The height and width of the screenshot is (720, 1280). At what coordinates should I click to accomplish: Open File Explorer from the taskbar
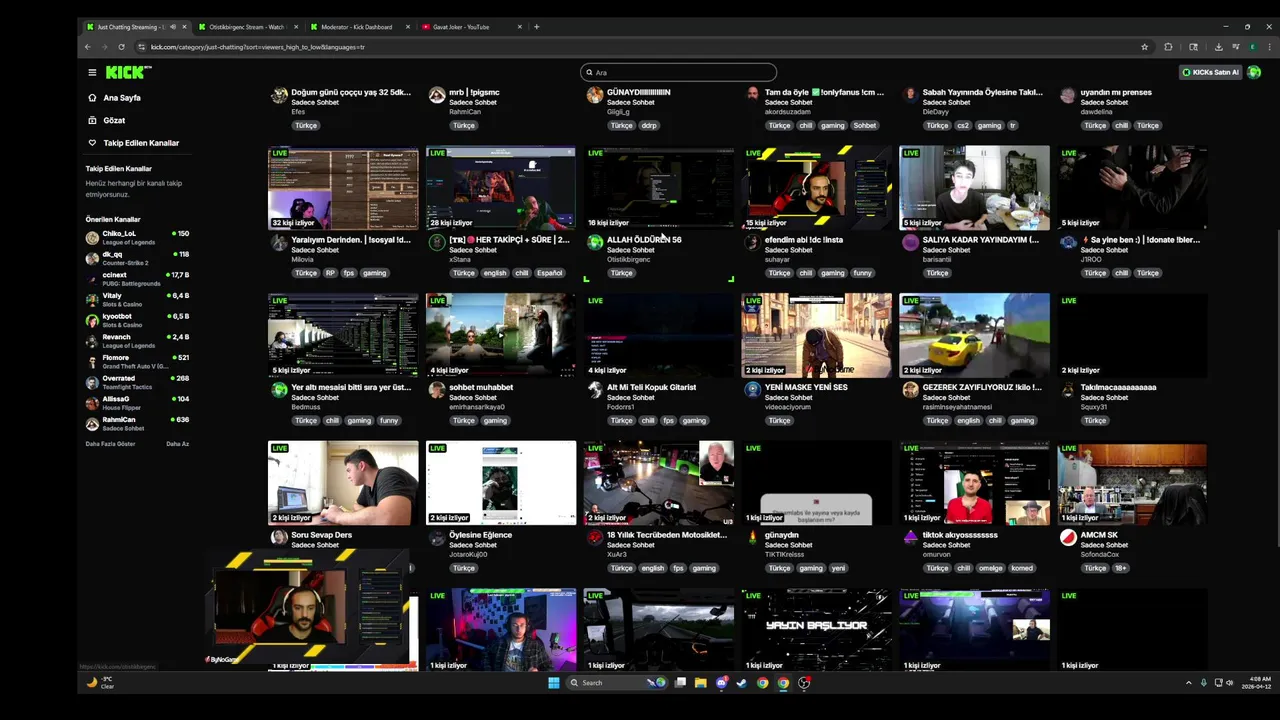click(700, 683)
